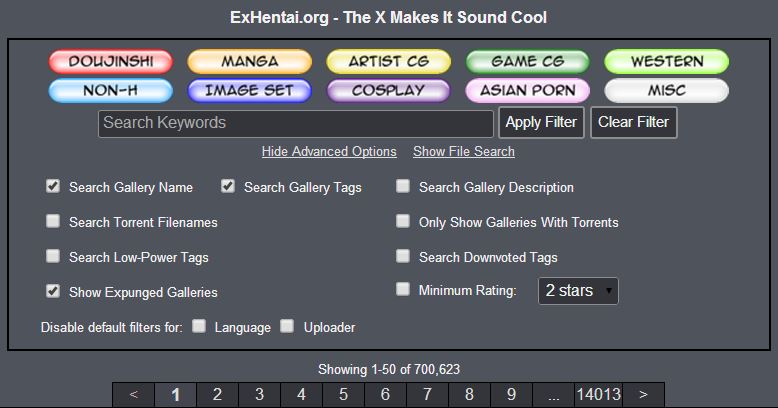Go to page 3
The height and width of the screenshot is (408, 778).
259,395
